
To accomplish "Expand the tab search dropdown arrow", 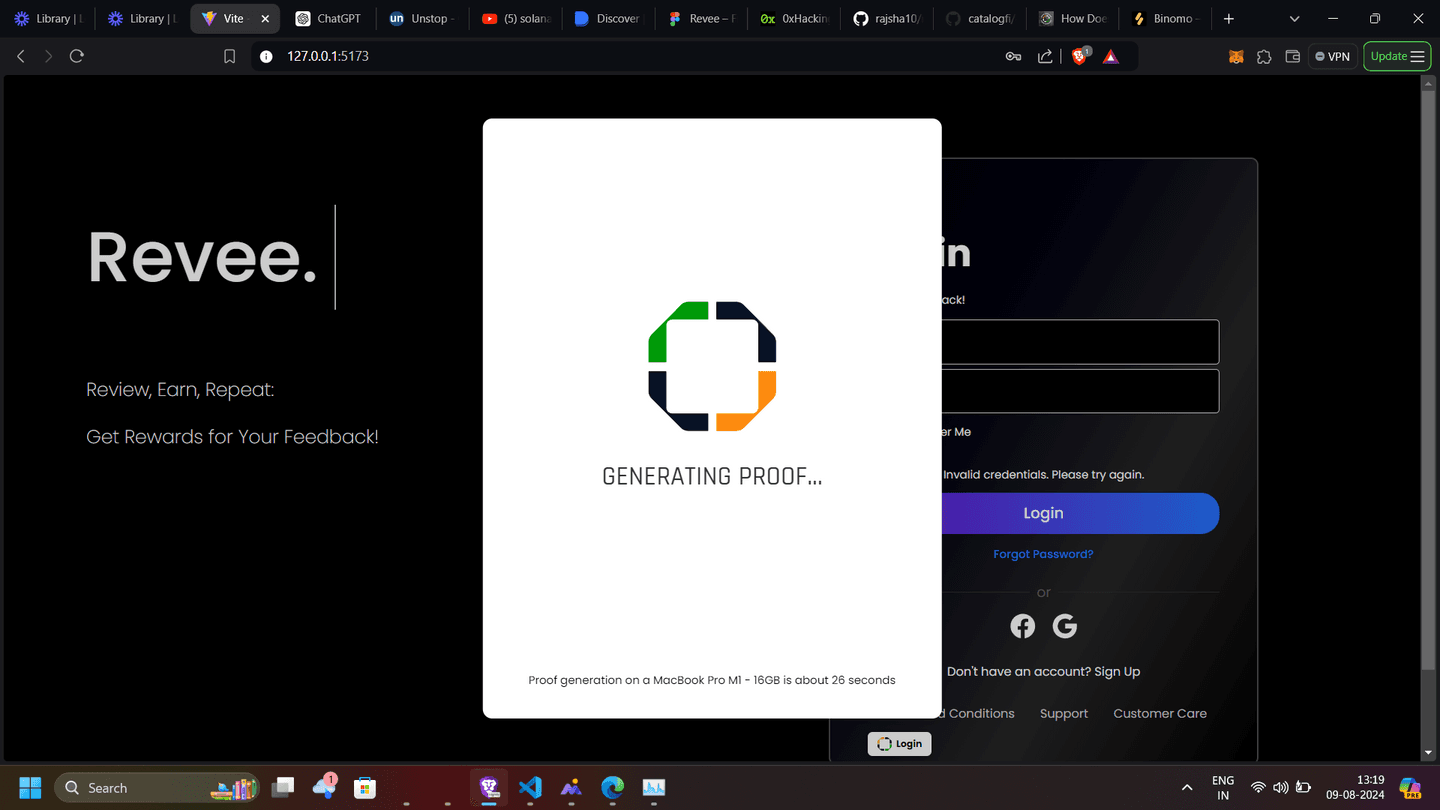I will point(1294,19).
